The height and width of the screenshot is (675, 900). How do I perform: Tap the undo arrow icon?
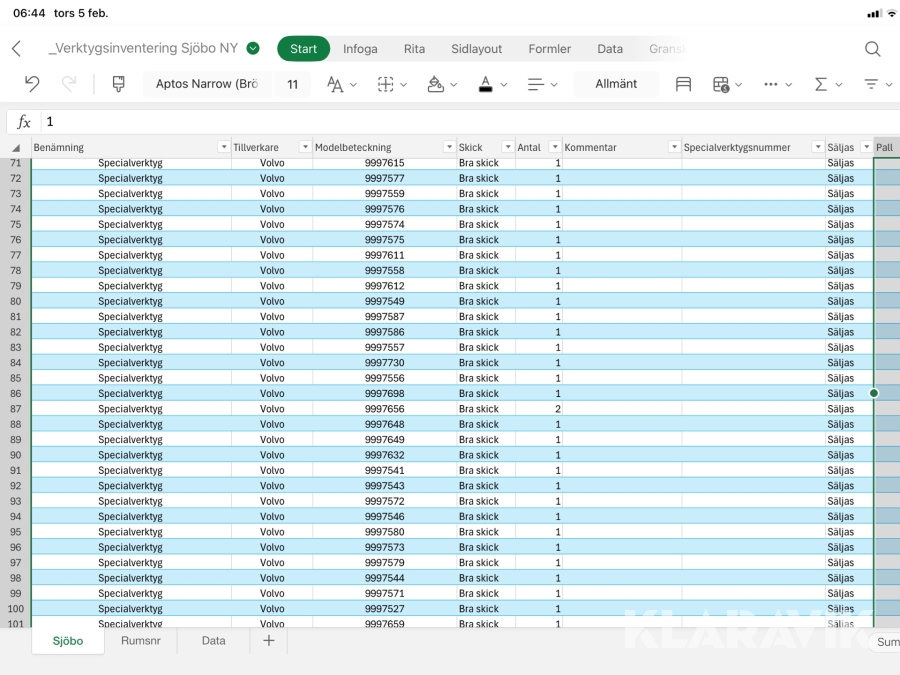32,84
